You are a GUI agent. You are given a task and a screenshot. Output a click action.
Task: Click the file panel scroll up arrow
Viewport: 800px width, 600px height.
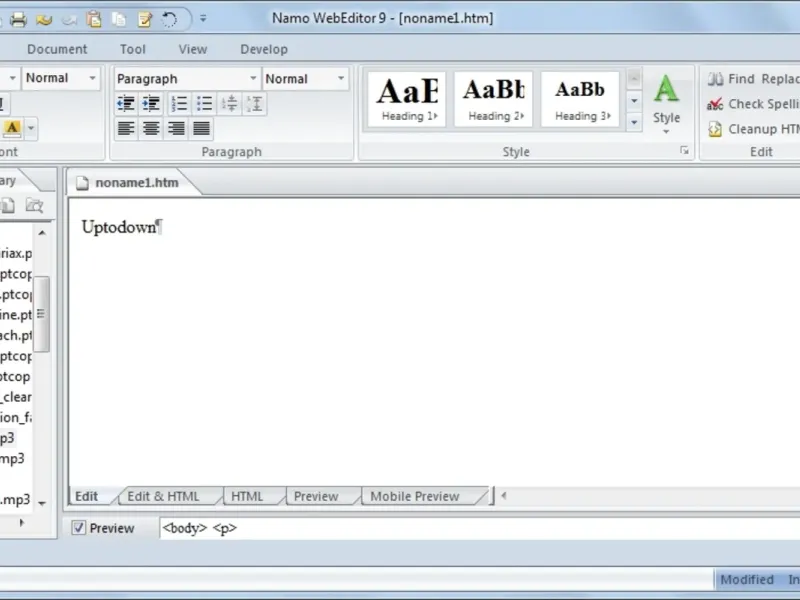pyautogui.click(x=42, y=233)
